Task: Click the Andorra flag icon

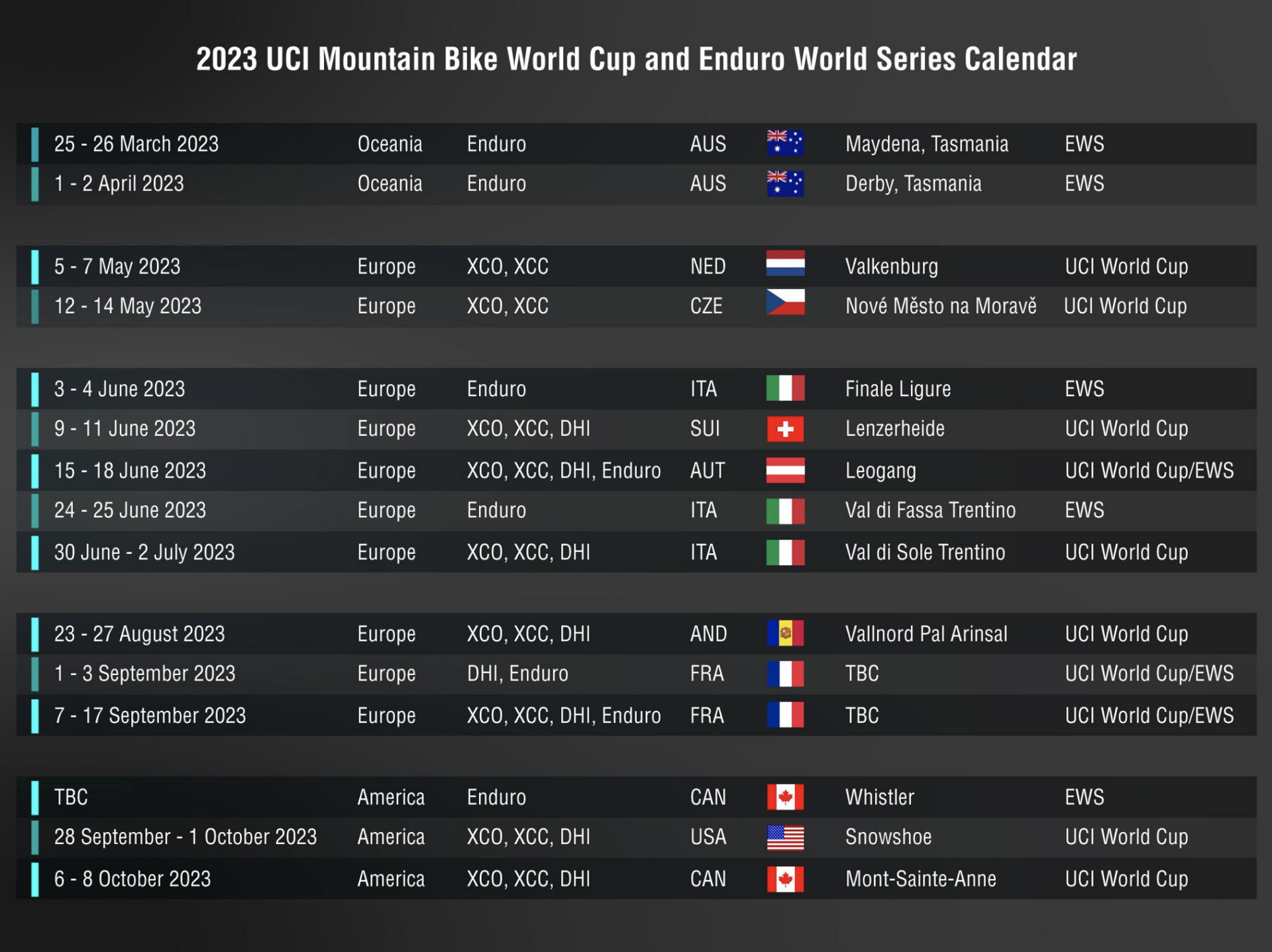Action: click(x=785, y=633)
